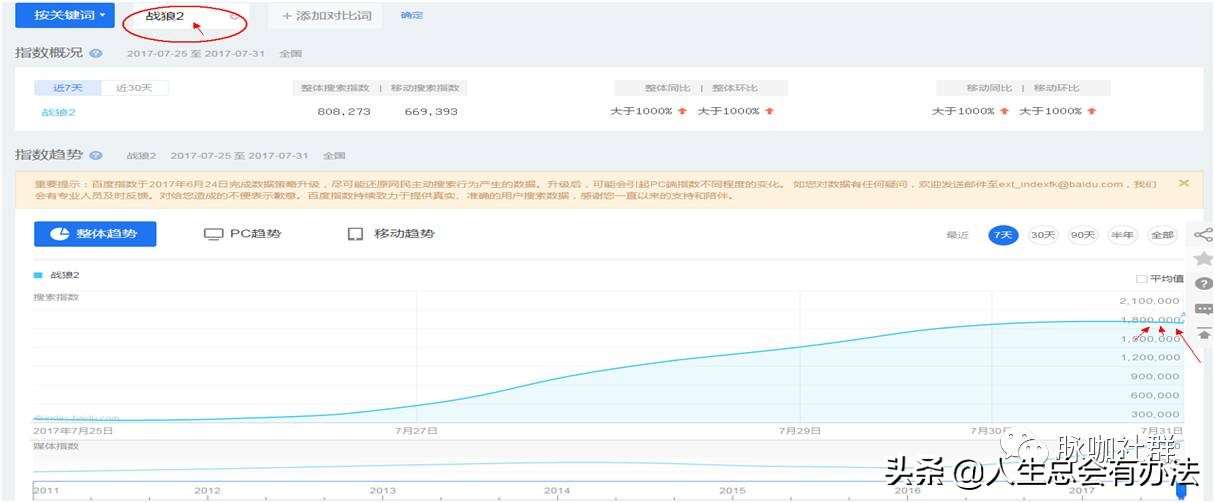Screen dimensions: 1215x503
Task: Click the question mark icon in sidebar
Action: pyautogui.click(x=1203, y=284)
